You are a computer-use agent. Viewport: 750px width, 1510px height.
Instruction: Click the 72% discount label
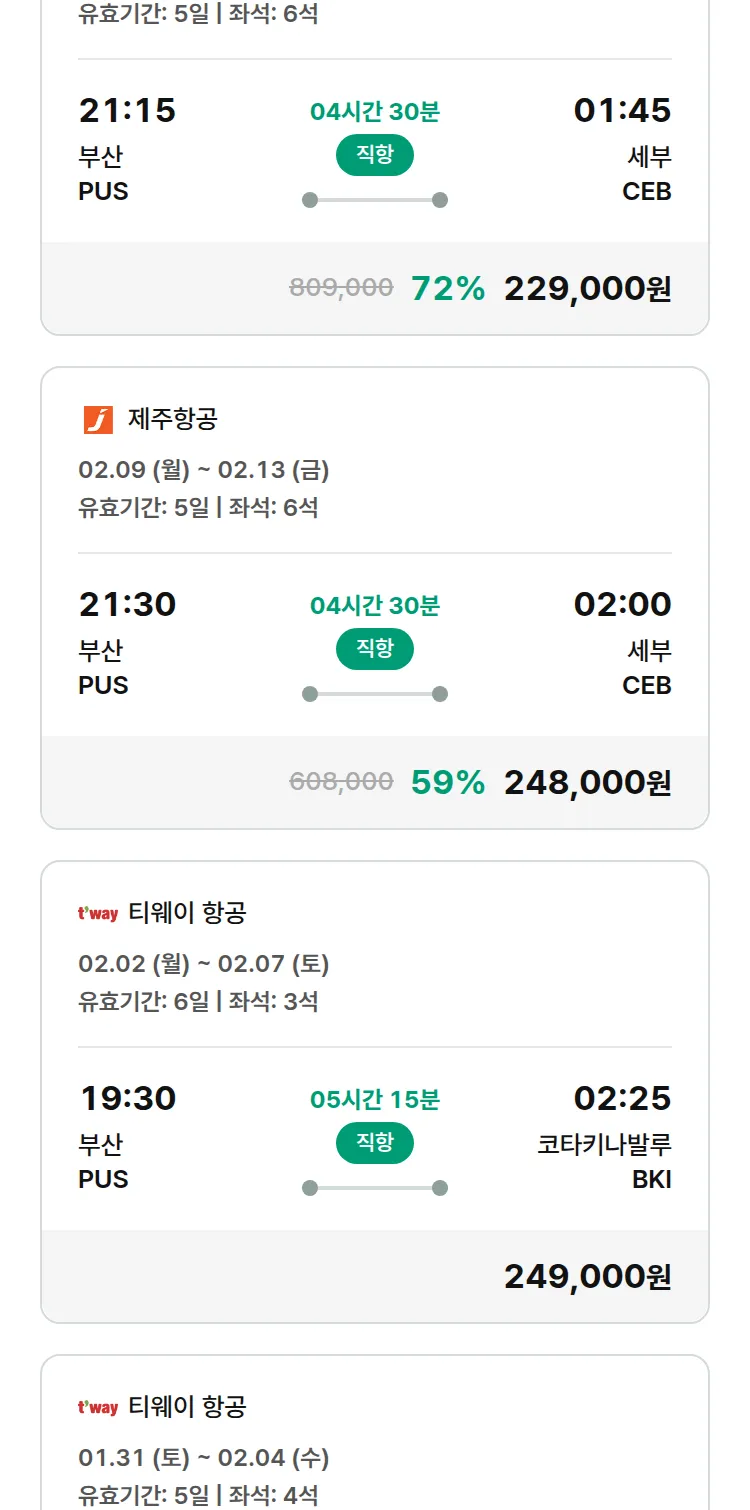click(447, 288)
